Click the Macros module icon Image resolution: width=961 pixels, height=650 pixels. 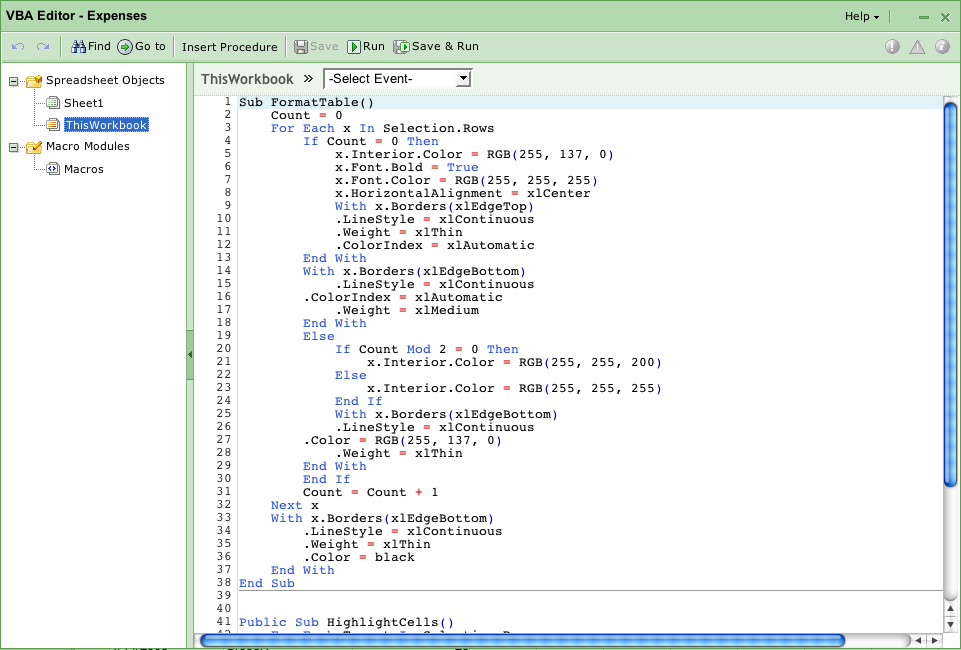tap(53, 168)
